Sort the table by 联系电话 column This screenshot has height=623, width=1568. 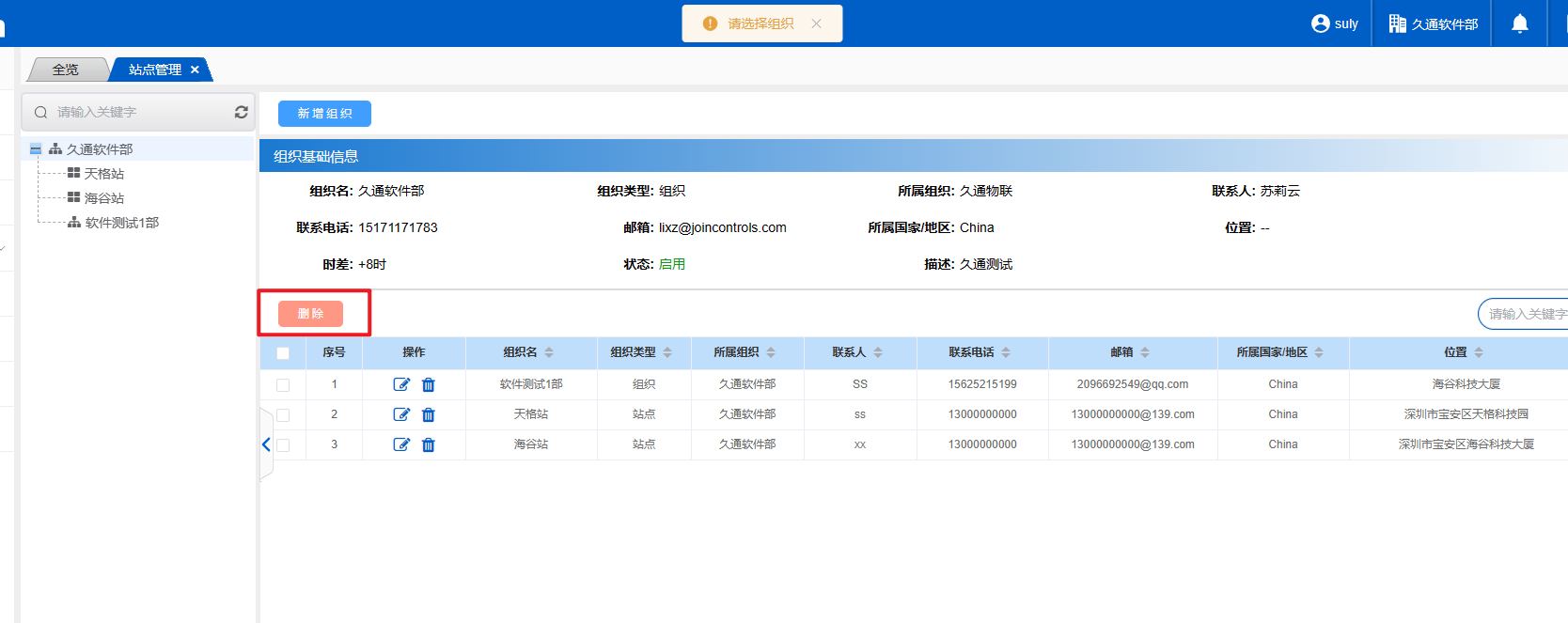coord(1006,352)
